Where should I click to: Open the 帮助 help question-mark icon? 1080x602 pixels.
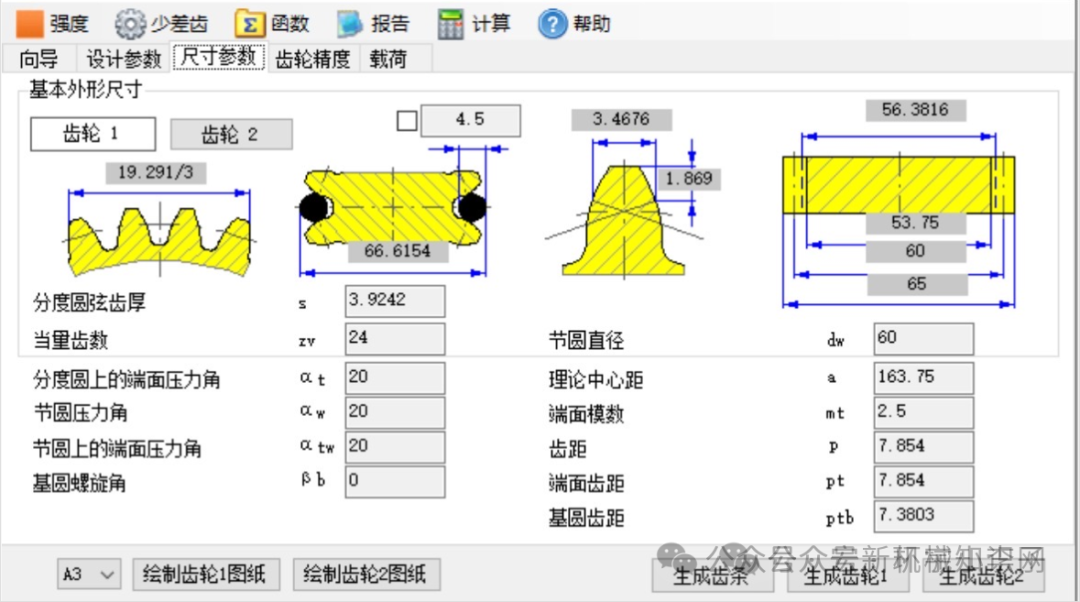(x=552, y=24)
